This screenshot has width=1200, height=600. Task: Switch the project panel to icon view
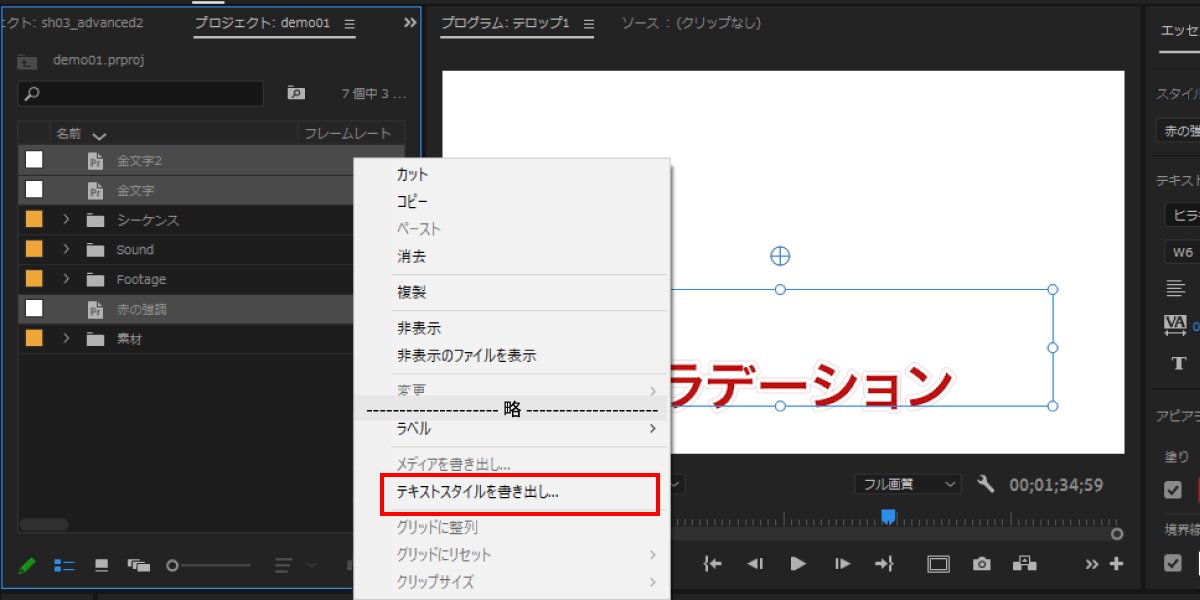tap(101, 565)
